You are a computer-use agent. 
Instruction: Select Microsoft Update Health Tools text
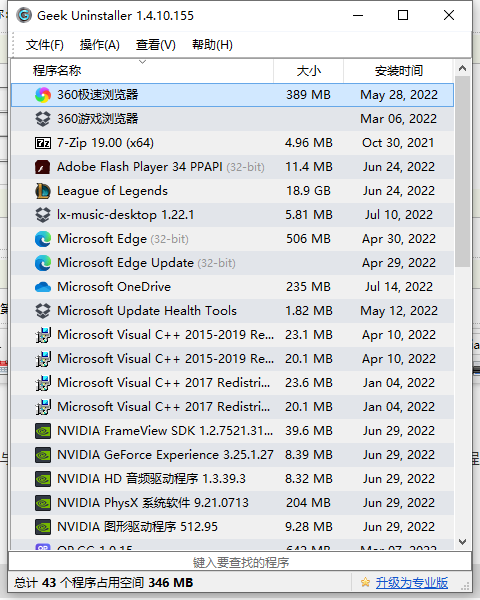pyautogui.click(x=147, y=311)
